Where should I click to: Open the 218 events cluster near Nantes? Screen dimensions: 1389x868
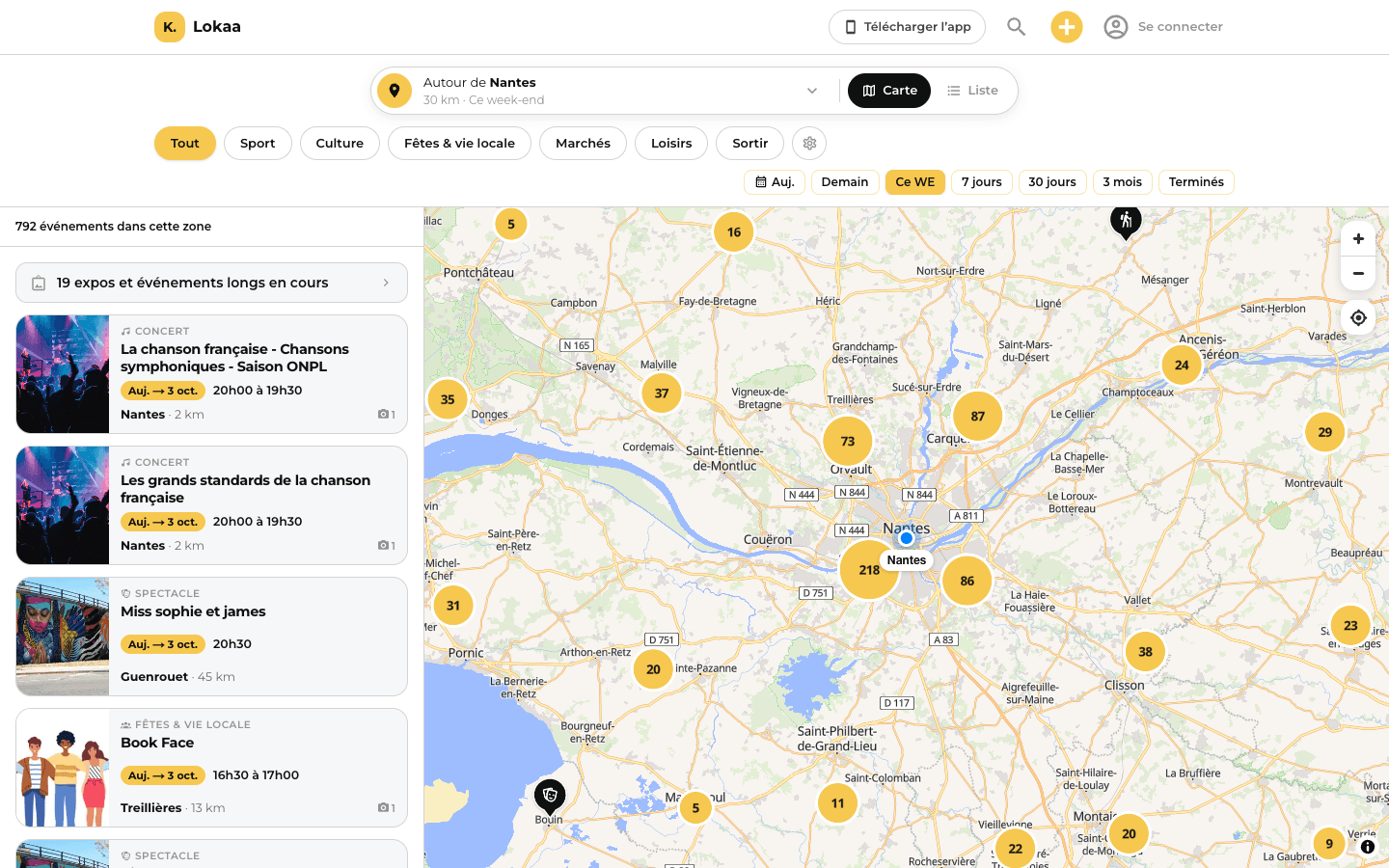pyautogui.click(x=869, y=570)
